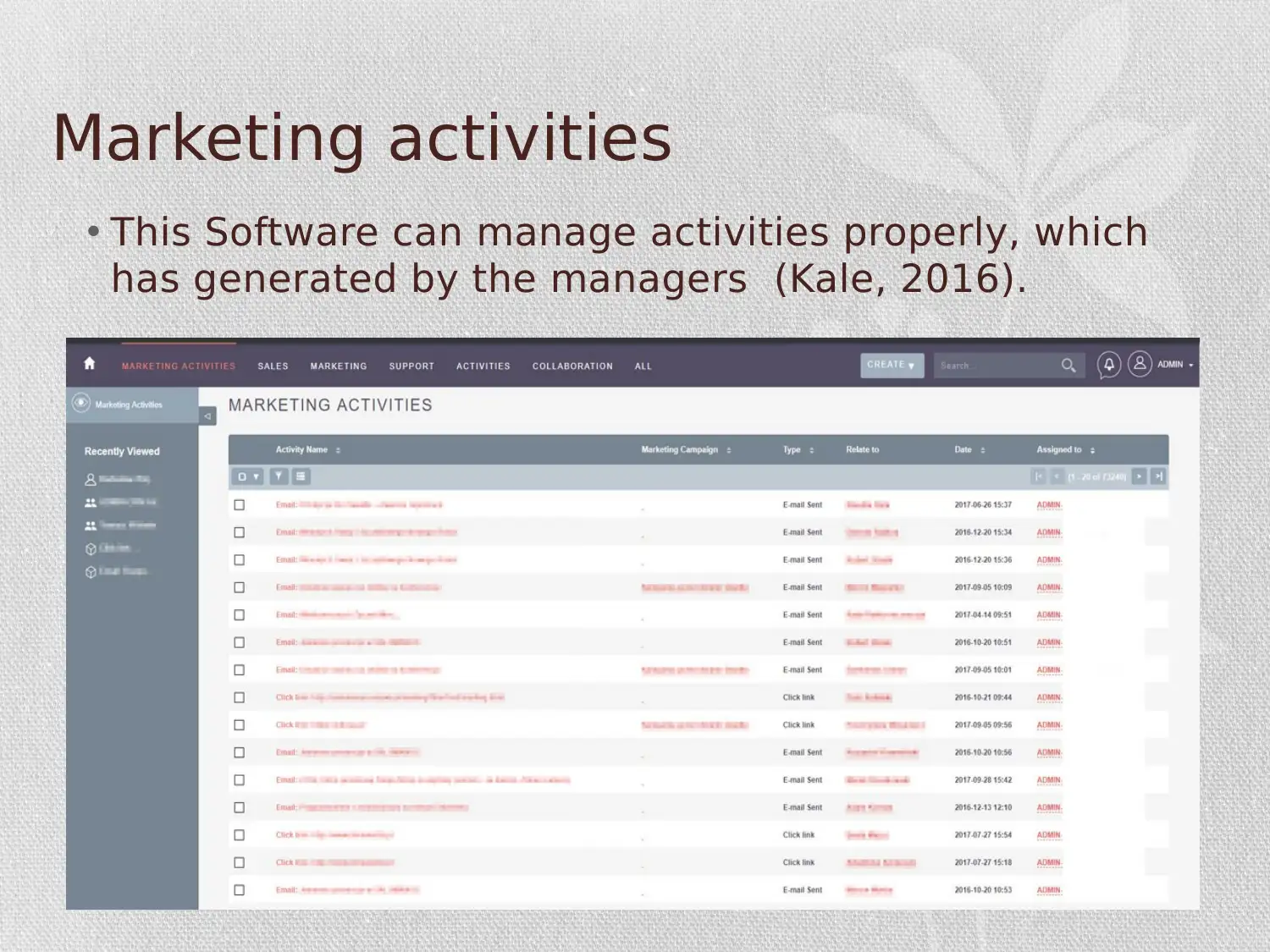Click the Marketing Activities eye icon in sidebar
Screen dimensions: 1270x952
[x=81, y=403]
